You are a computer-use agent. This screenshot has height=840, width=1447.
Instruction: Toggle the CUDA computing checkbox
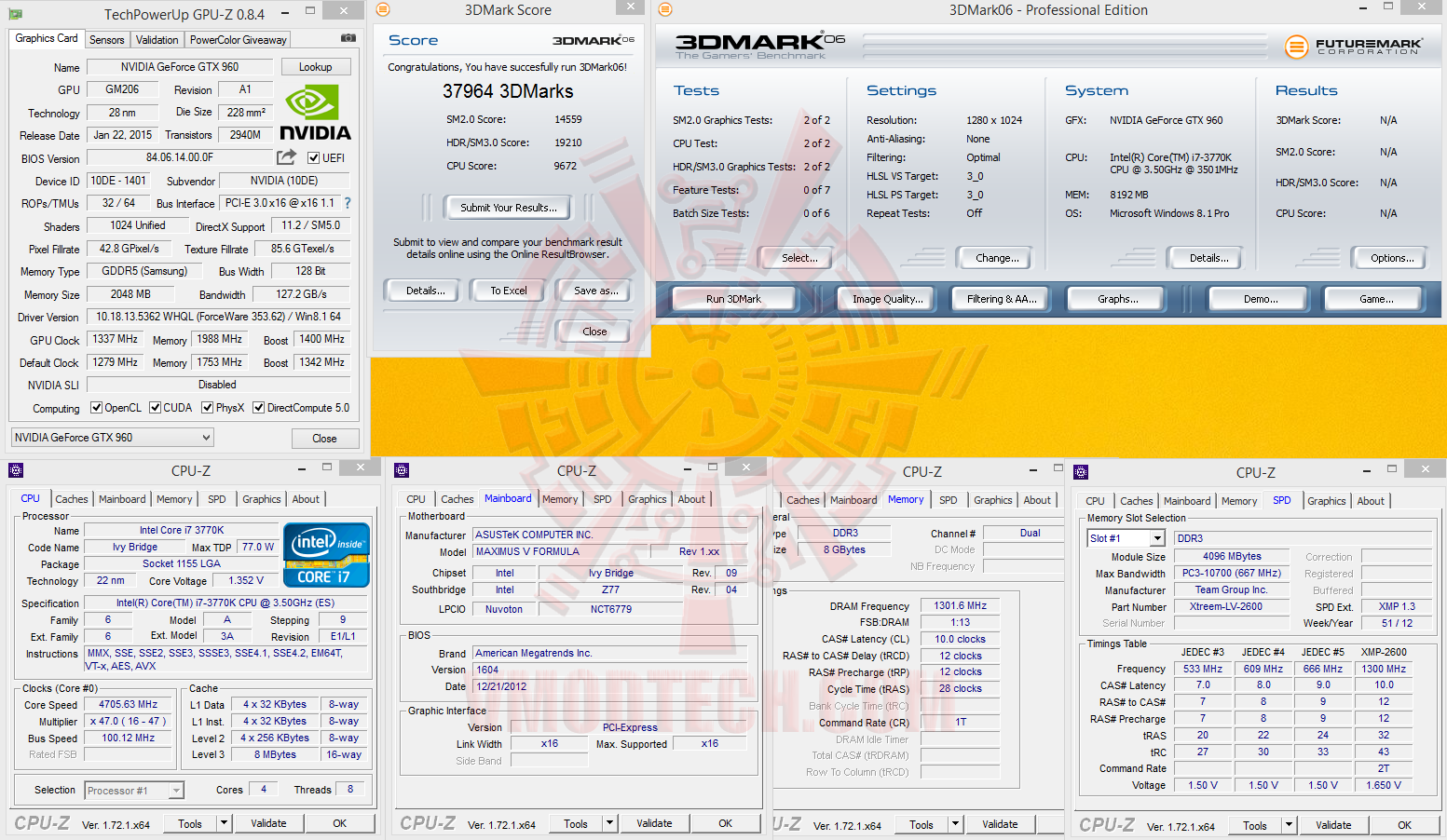point(155,408)
